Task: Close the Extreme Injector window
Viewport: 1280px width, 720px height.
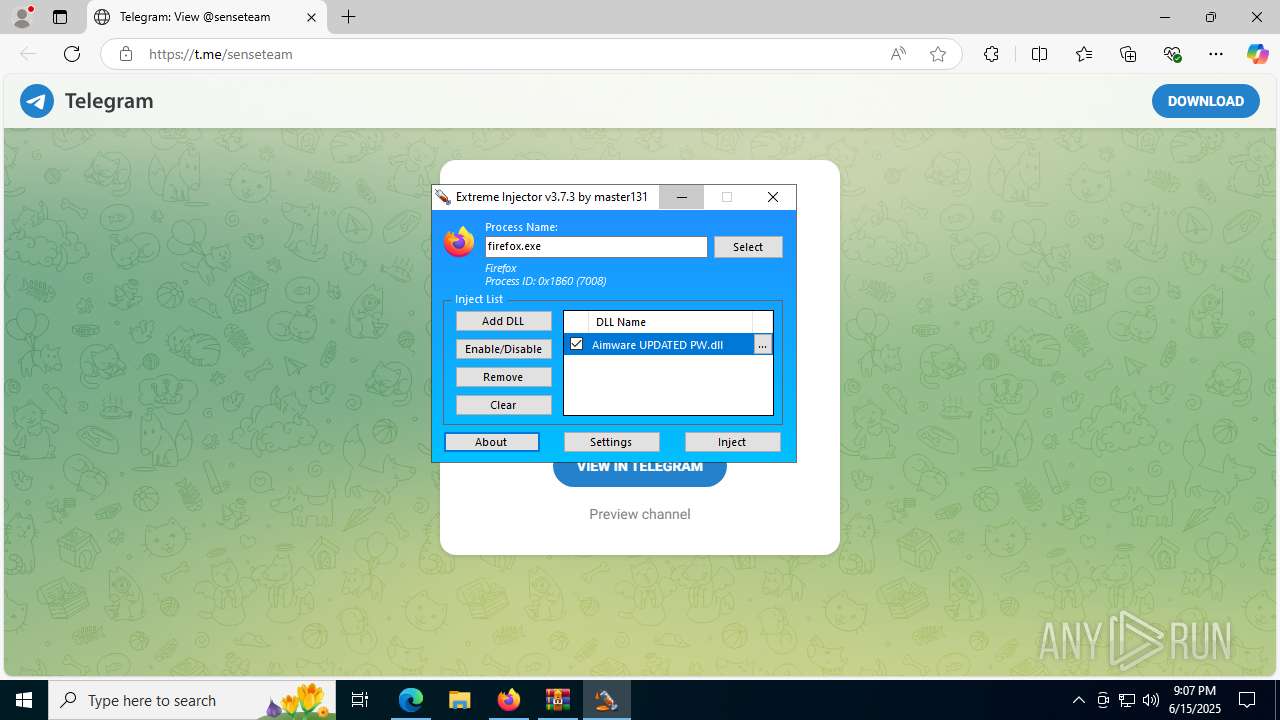Action: [773, 197]
